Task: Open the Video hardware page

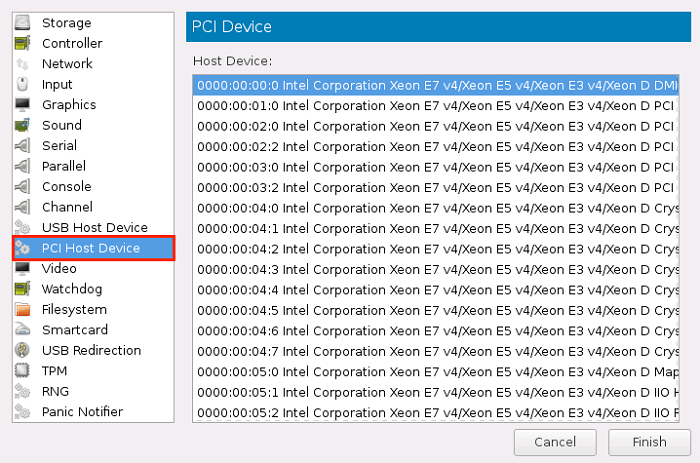Action: click(x=59, y=268)
